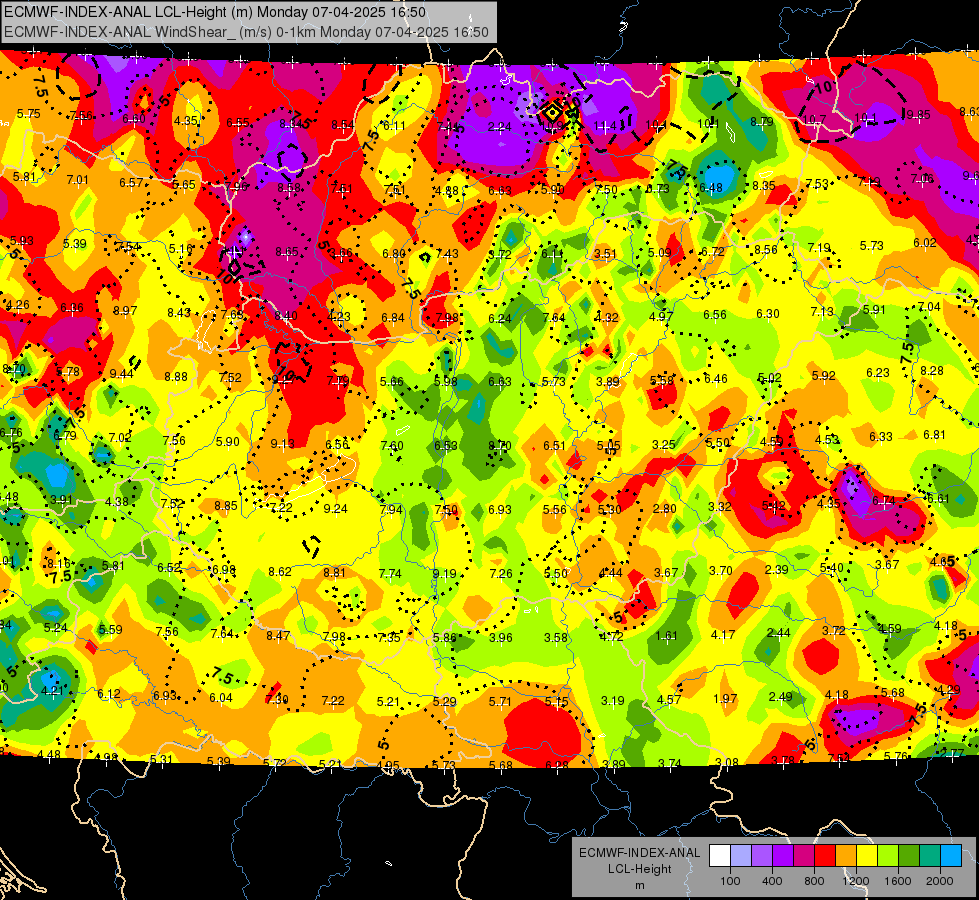Click the wind shear value 8.79
979x900 pixels.
coord(762,122)
